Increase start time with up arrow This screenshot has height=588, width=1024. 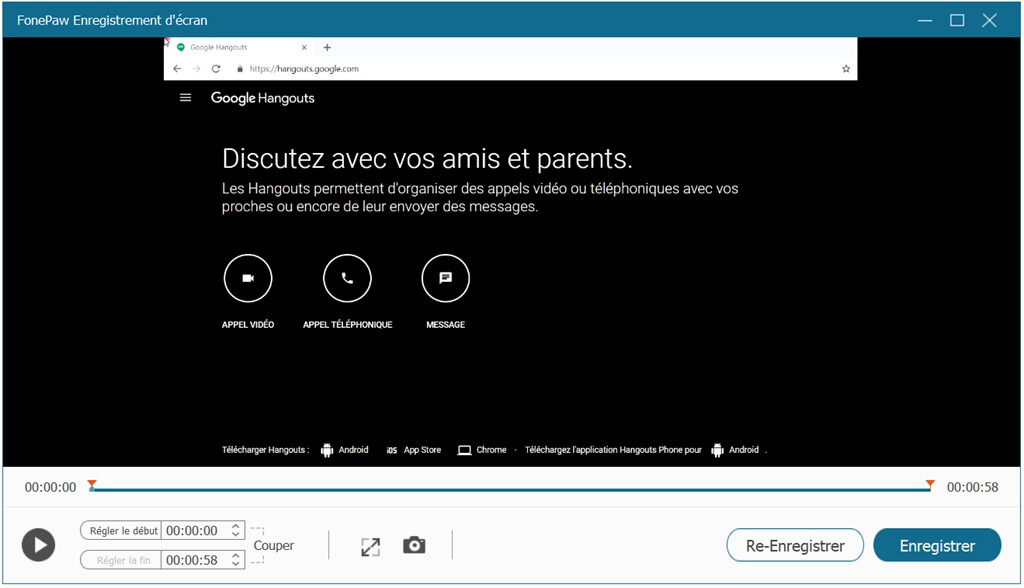pyautogui.click(x=236, y=526)
